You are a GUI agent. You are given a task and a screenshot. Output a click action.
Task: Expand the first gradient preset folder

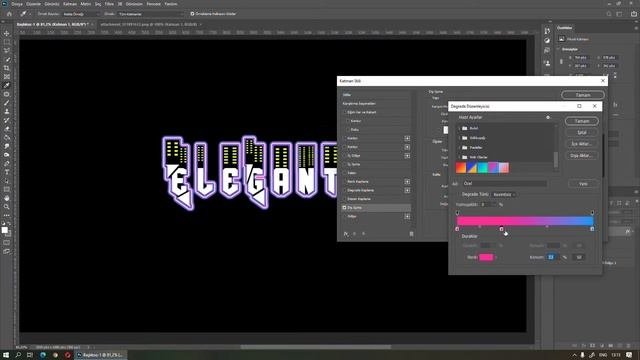pyautogui.click(x=459, y=128)
